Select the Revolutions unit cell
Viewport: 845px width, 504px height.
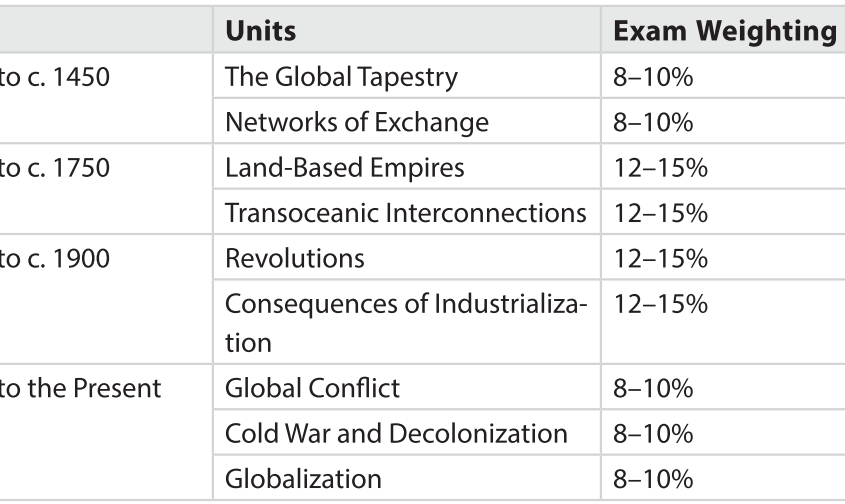tap(295, 259)
